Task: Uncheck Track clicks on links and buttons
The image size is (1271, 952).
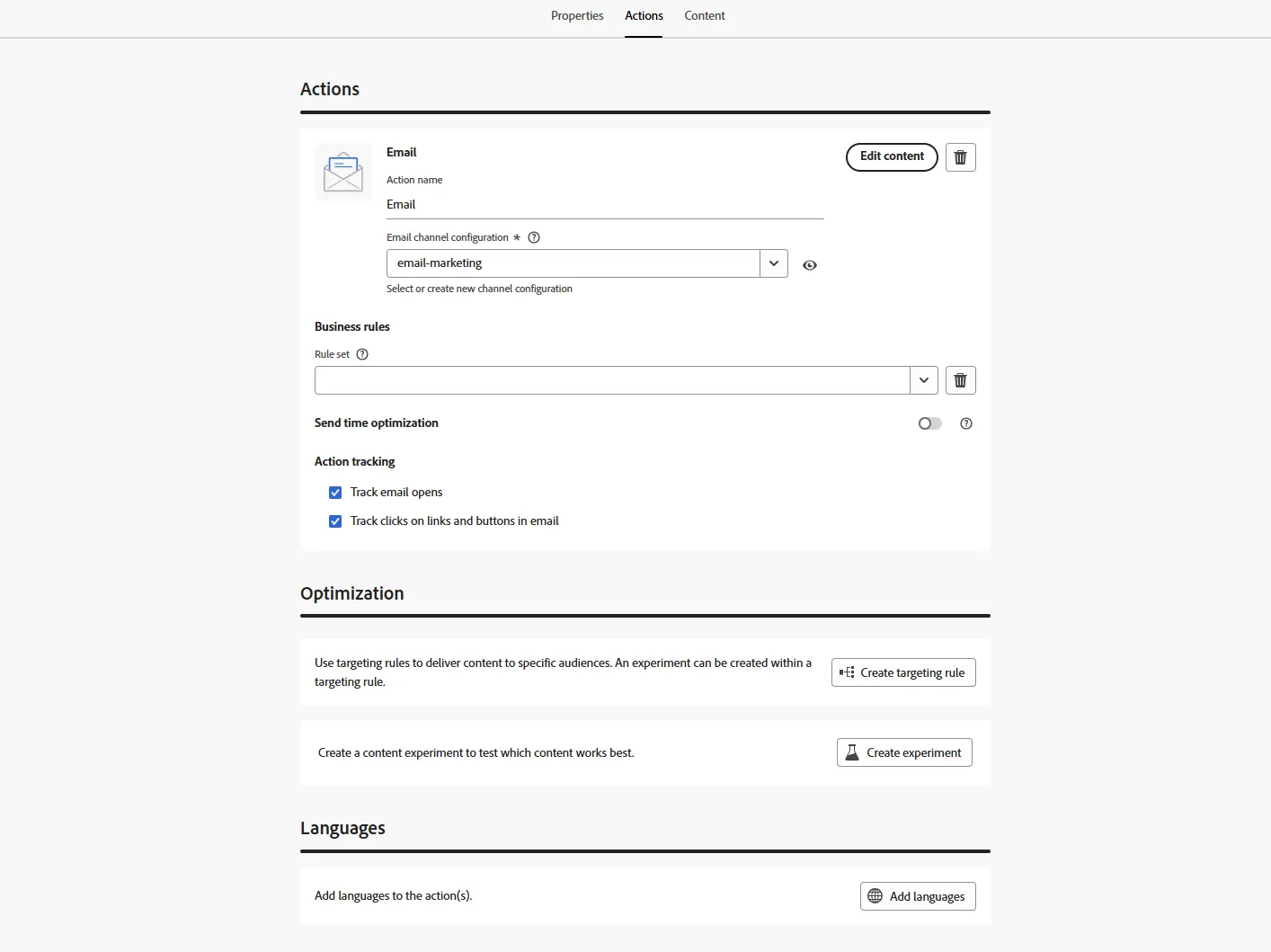Action: tap(335, 521)
